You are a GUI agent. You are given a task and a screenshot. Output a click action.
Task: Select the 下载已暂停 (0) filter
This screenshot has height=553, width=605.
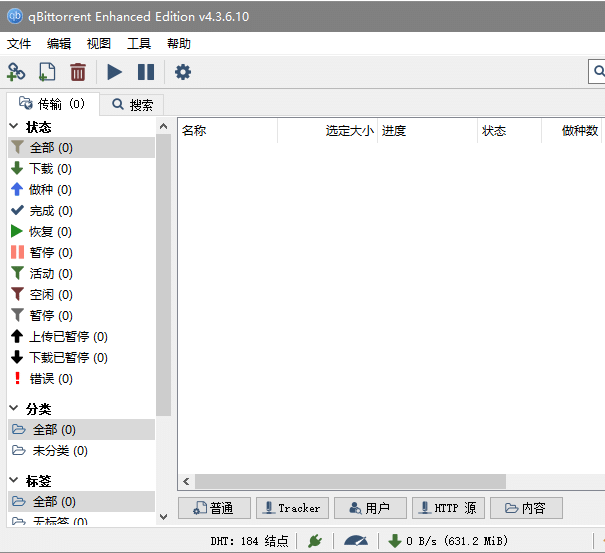pyautogui.click(x=81, y=357)
